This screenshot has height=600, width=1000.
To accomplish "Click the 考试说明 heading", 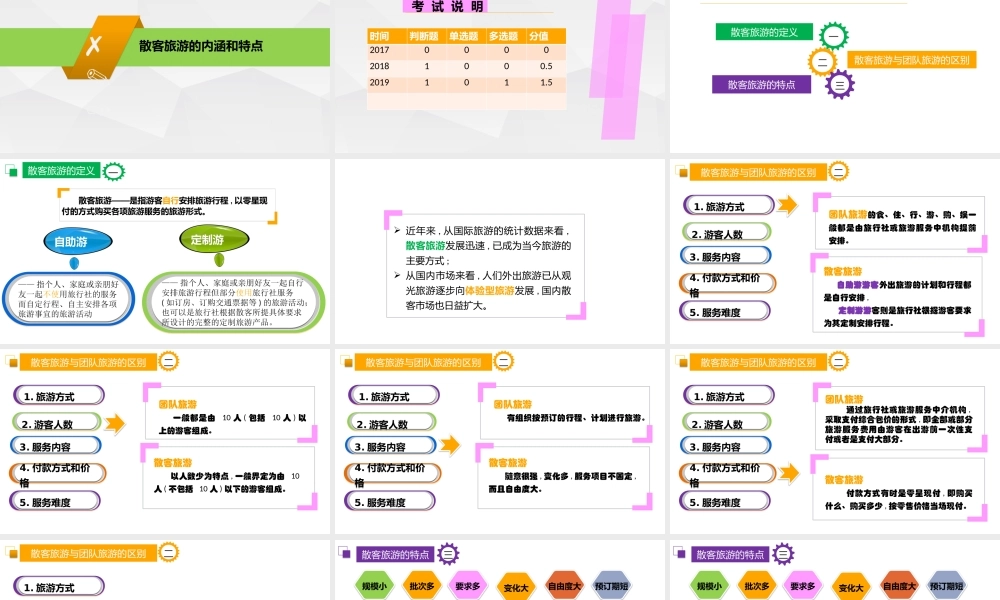I will point(446,6).
